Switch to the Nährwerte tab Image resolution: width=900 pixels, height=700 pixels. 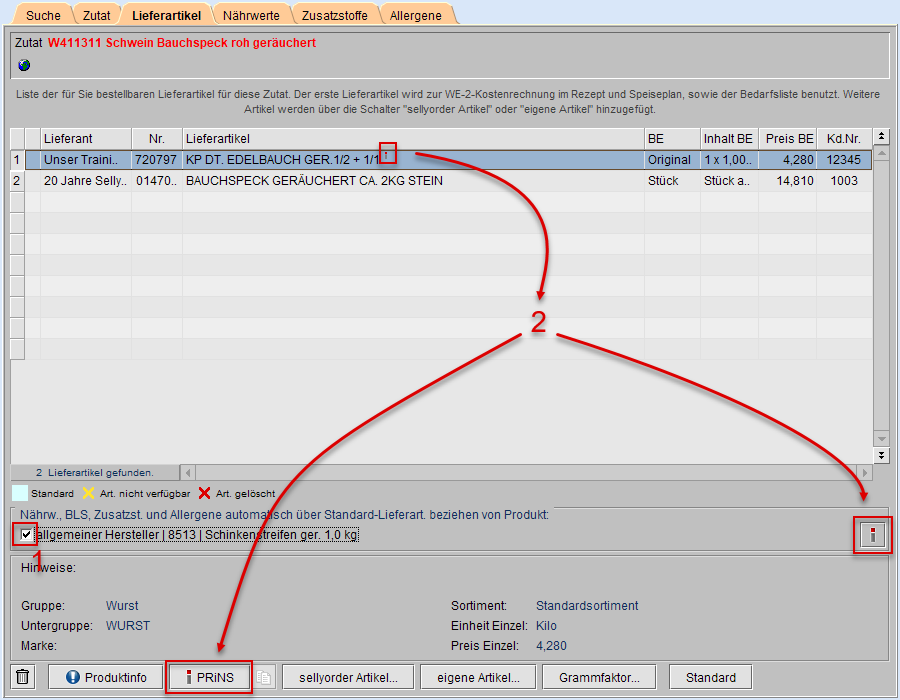coord(251,15)
